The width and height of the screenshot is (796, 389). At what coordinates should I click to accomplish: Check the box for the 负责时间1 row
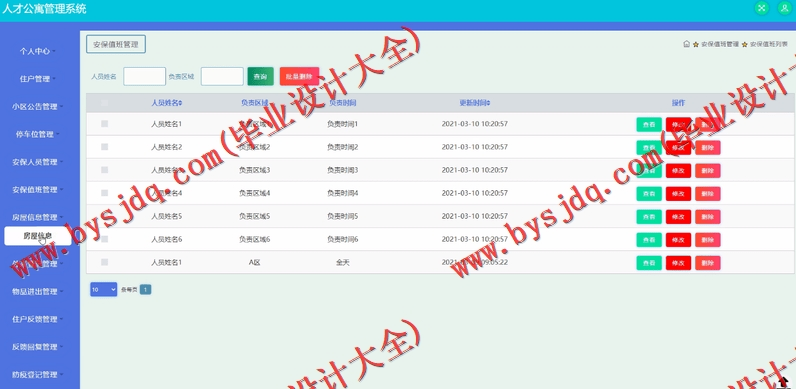coord(105,123)
